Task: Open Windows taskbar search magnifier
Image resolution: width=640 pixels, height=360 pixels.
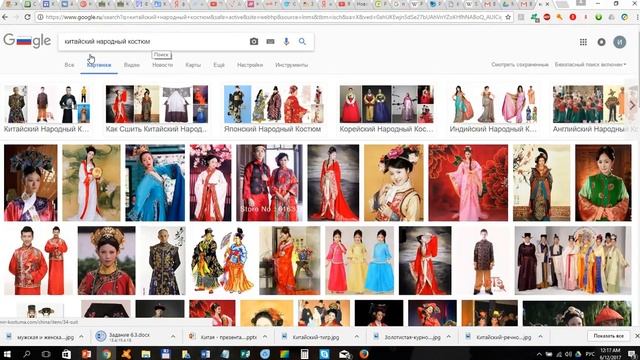Action: (x=27, y=354)
